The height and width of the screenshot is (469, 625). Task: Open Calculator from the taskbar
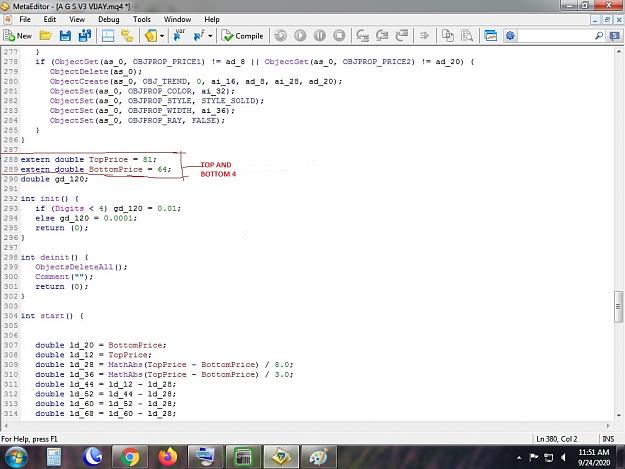click(53, 457)
